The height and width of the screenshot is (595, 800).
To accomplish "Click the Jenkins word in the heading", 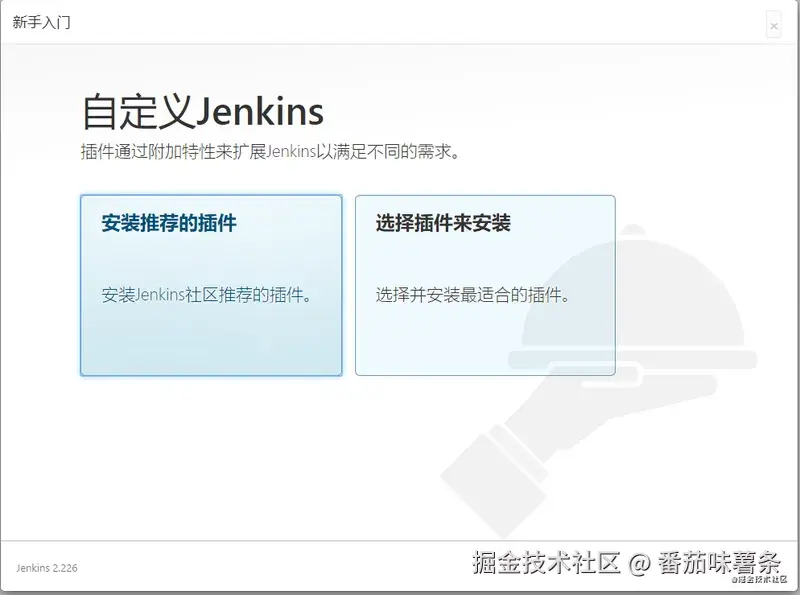I will tap(264, 111).
